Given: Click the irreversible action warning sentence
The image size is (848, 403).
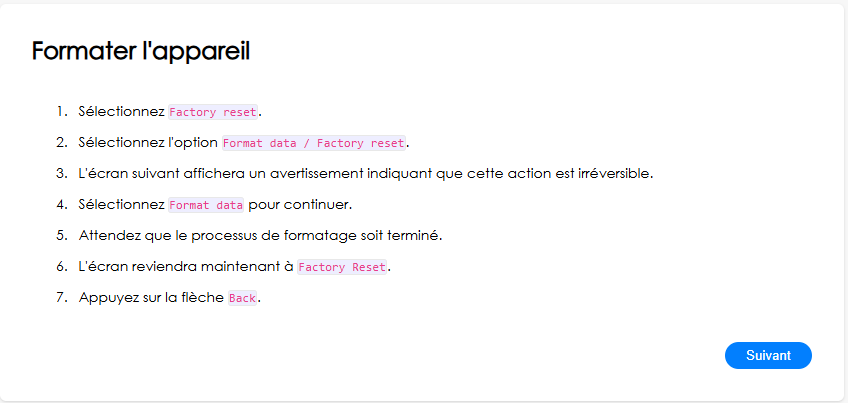Looking at the screenshot, I should click(x=366, y=174).
